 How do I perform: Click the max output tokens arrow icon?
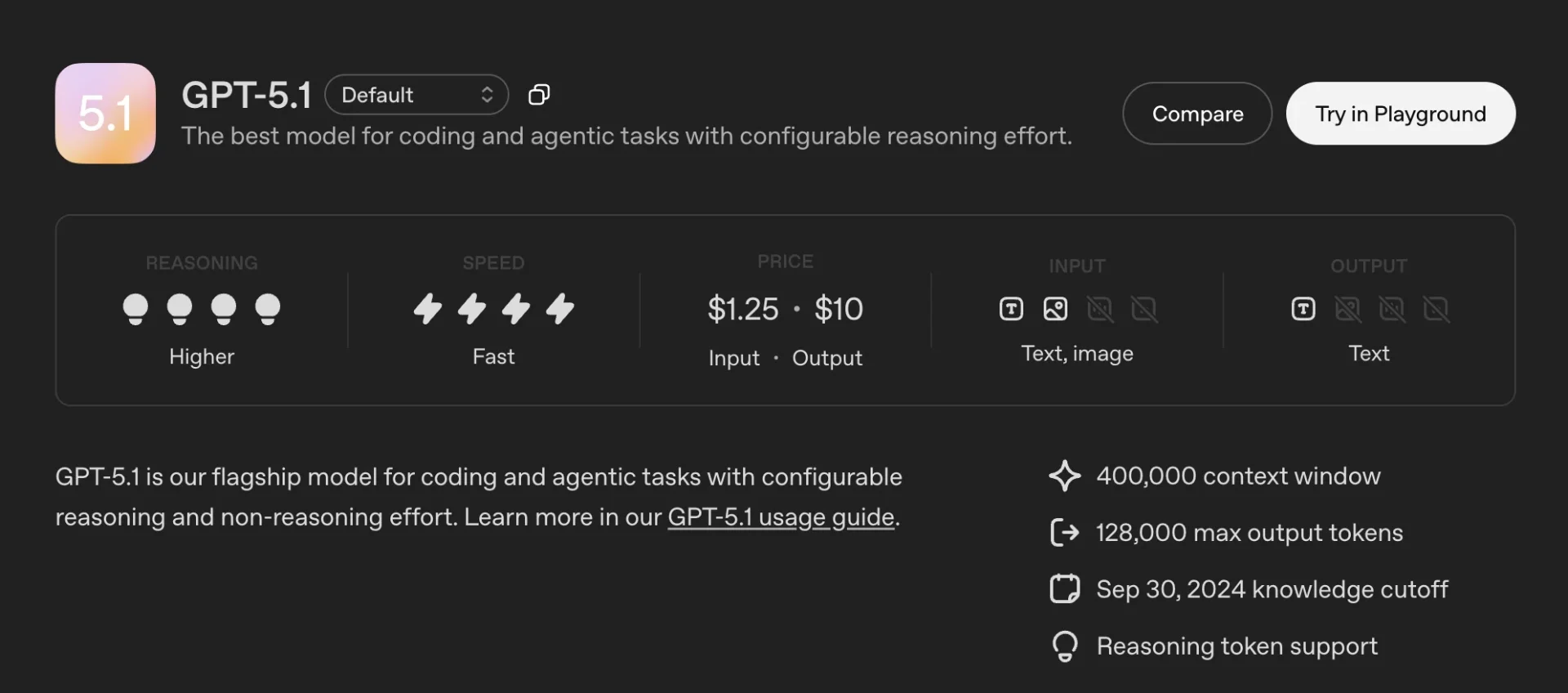(x=1064, y=532)
